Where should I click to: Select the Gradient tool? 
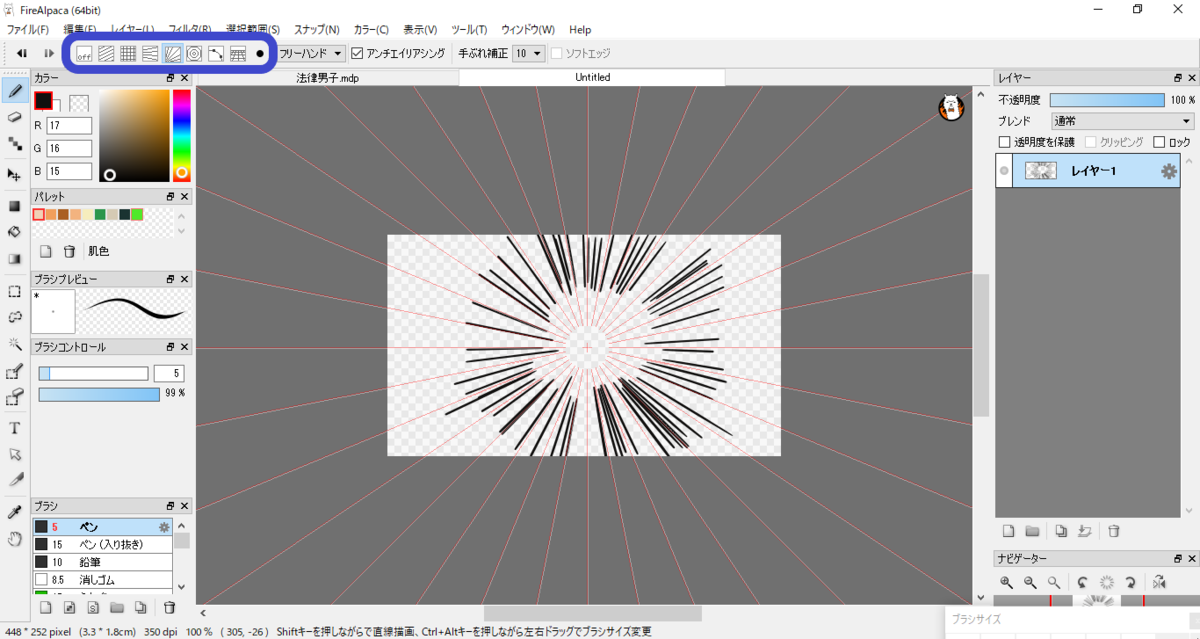[x=15, y=259]
